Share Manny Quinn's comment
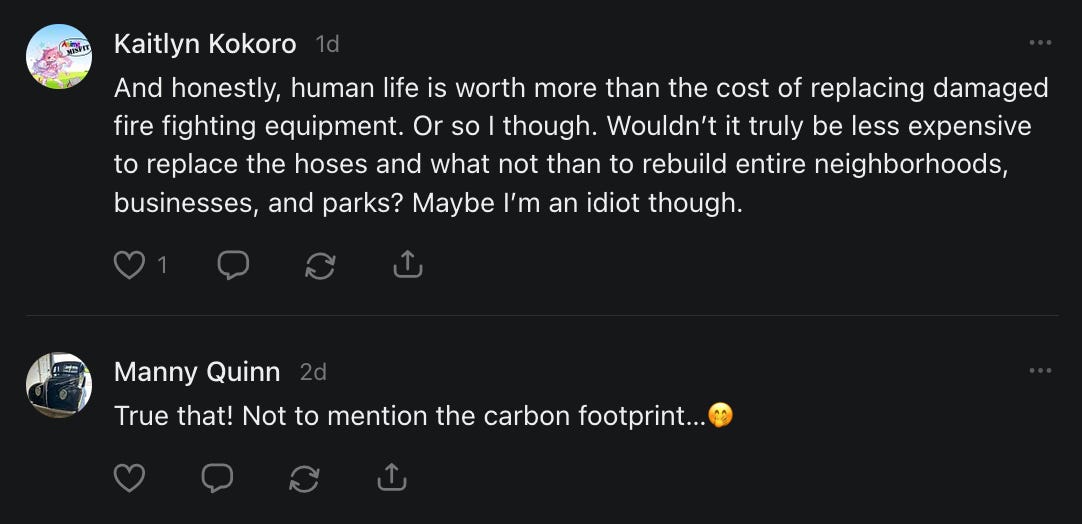This screenshot has width=1082, height=524. coord(391,479)
